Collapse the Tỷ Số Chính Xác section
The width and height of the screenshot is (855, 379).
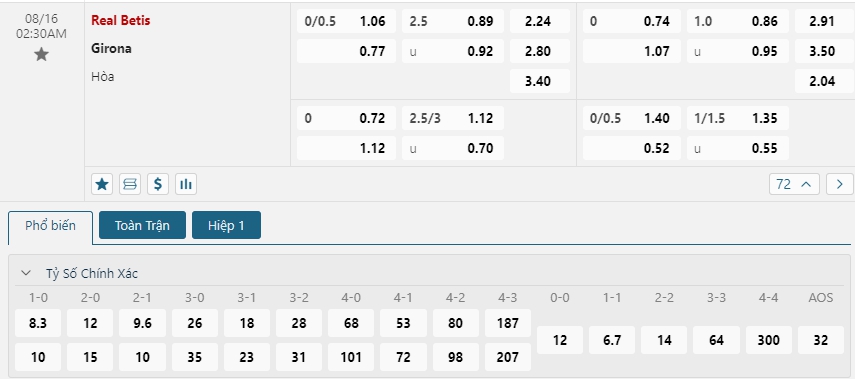[x=26, y=274]
